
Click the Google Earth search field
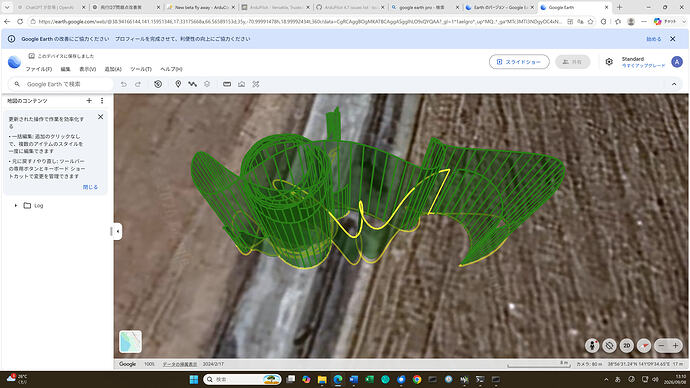[62, 84]
